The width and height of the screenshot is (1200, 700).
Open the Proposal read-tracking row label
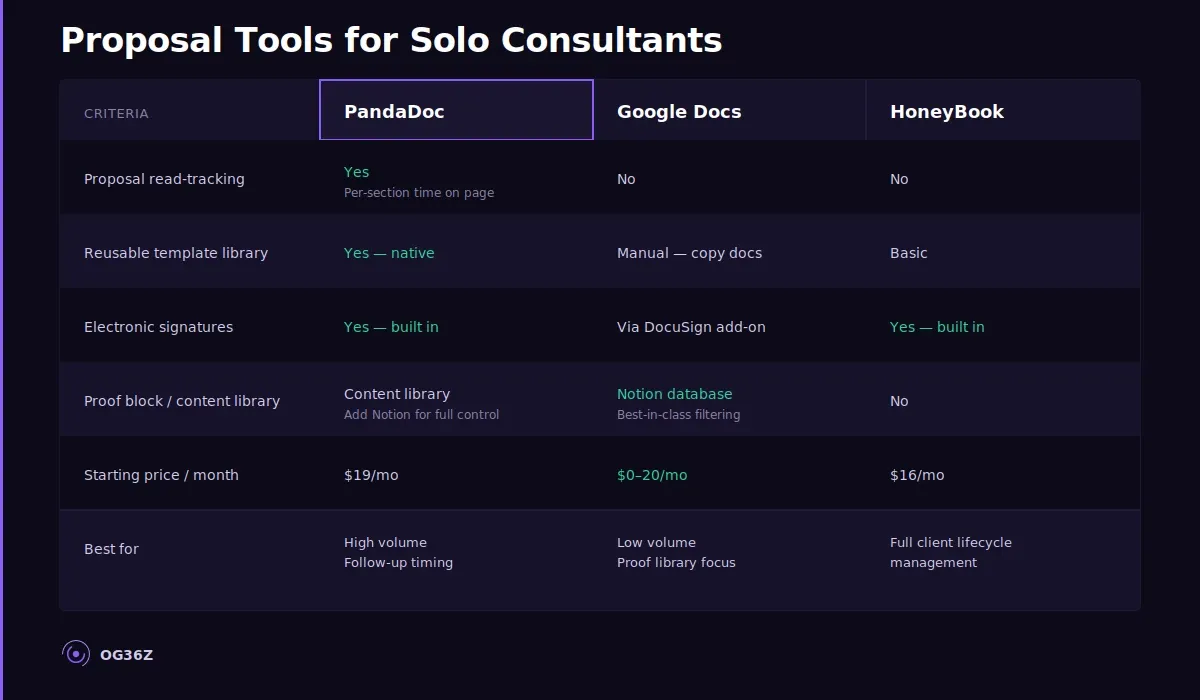[x=164, y=178]
